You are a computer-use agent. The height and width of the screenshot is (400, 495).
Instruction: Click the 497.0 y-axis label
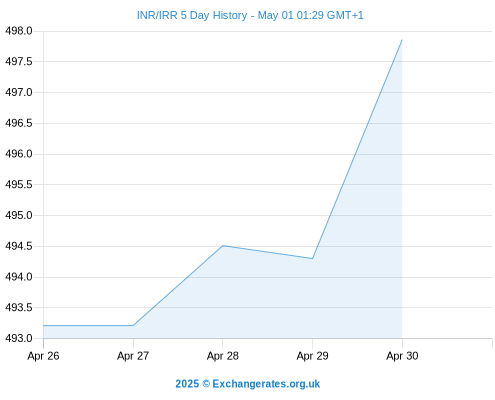(19, 92)
